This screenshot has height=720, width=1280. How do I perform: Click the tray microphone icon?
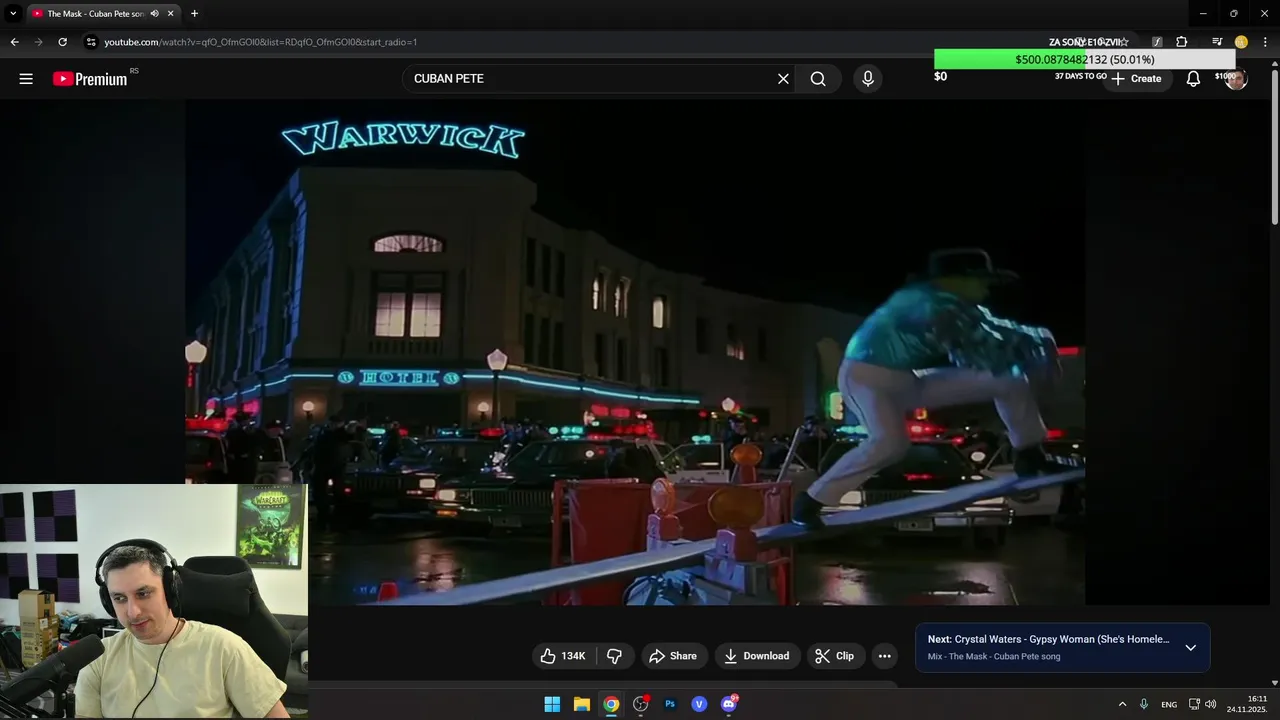(1144, 704)
